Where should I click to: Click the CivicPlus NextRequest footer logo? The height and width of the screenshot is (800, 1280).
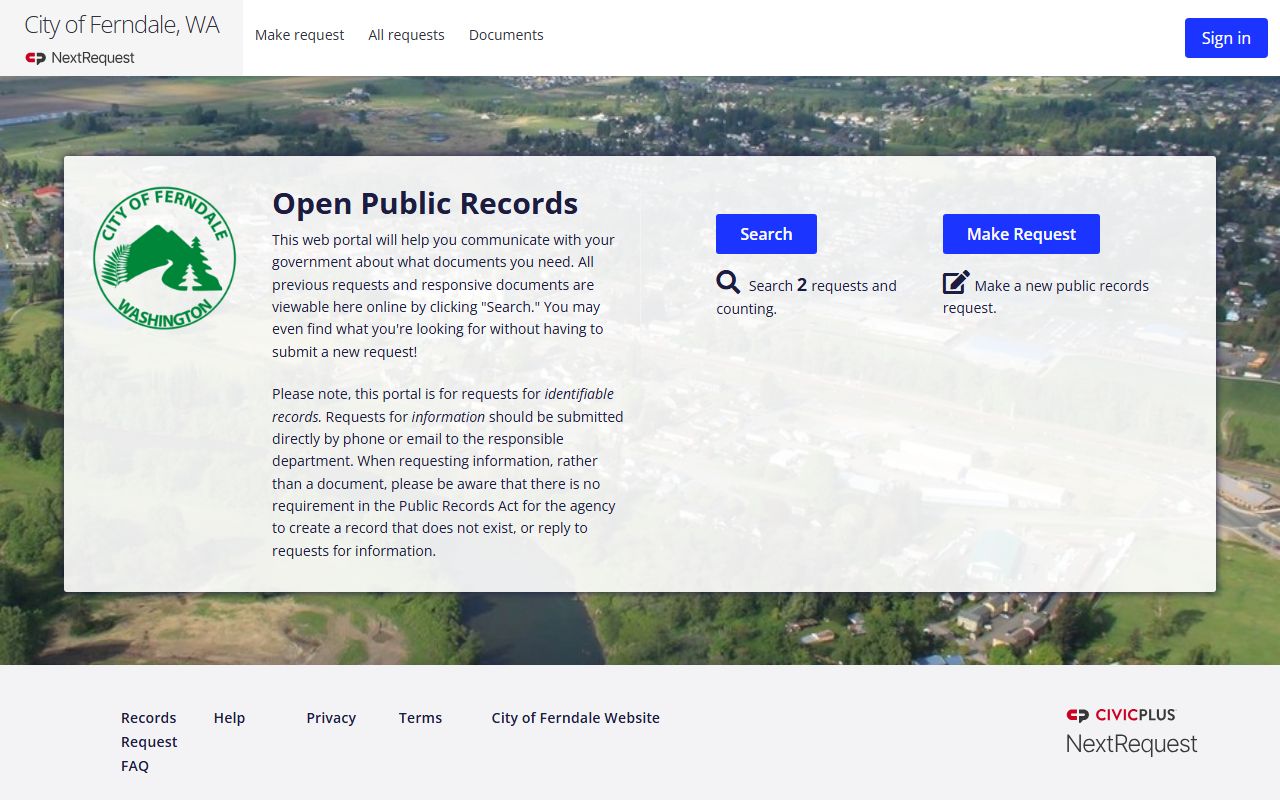1132,731
